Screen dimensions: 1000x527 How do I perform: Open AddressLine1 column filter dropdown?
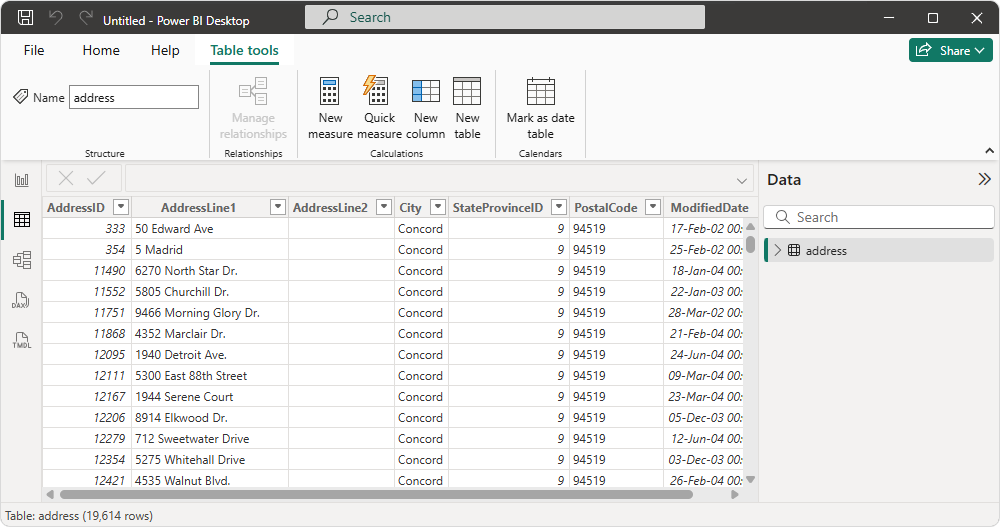click(x=277, y=207)
